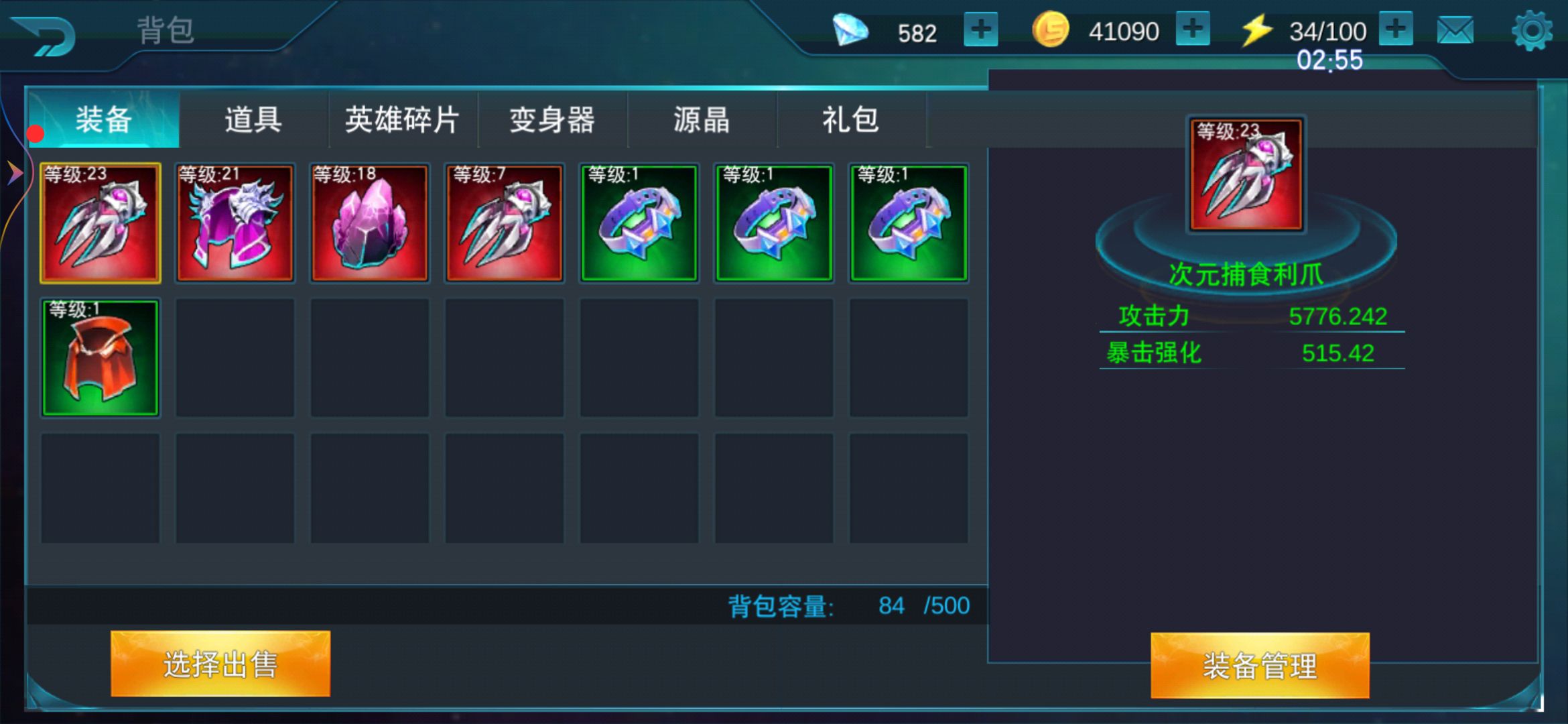Open the 礼包 tab
Image resolution: width=1568 pixels, height=724 pixels.
[851, 120]
